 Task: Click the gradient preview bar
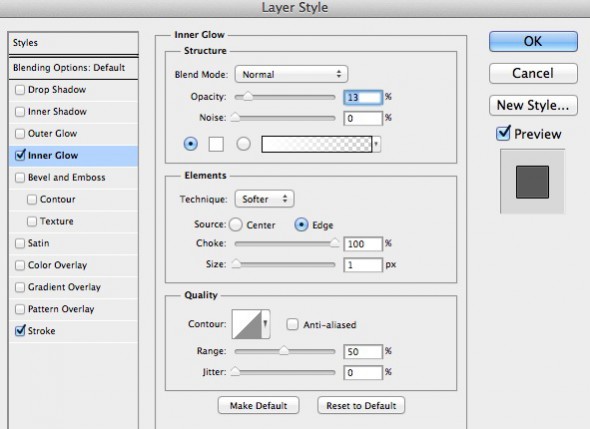coord(316,144)
